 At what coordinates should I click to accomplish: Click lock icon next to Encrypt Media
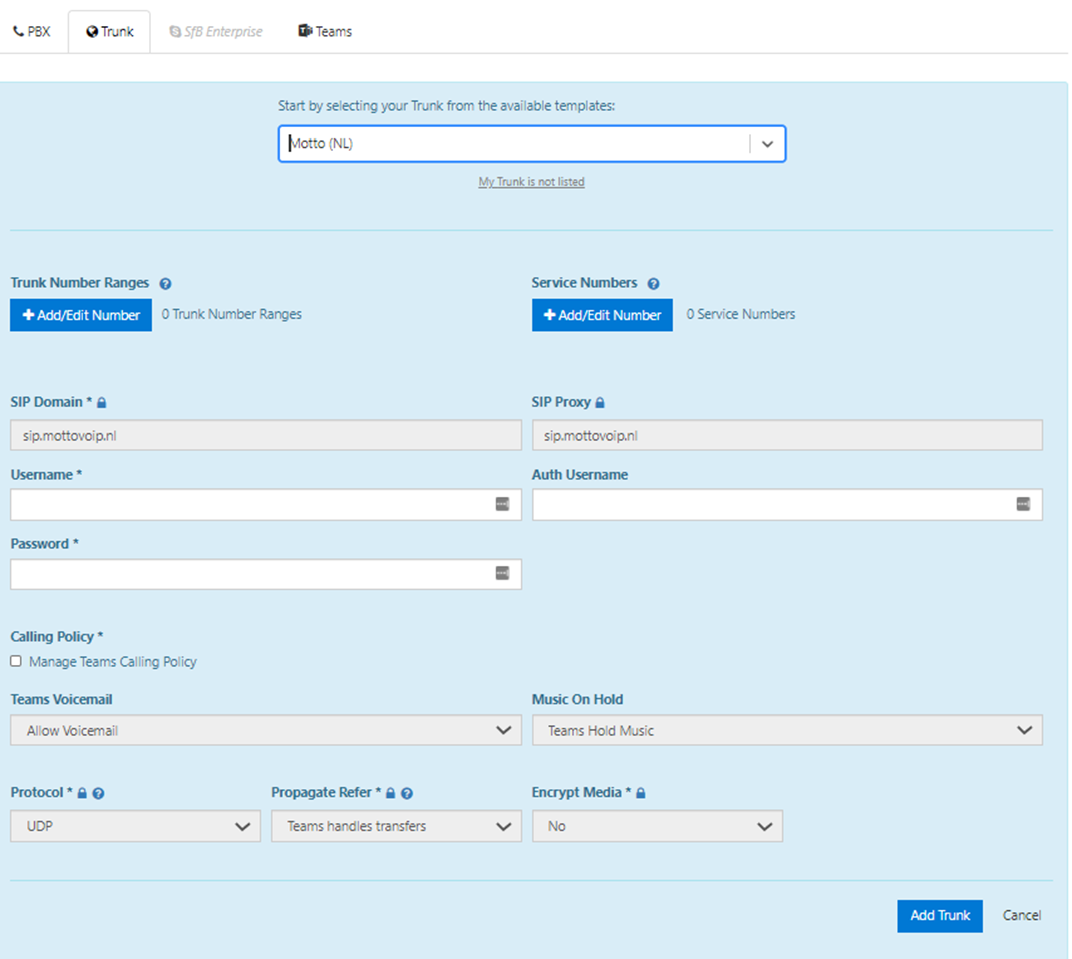[x=641, y=793]
